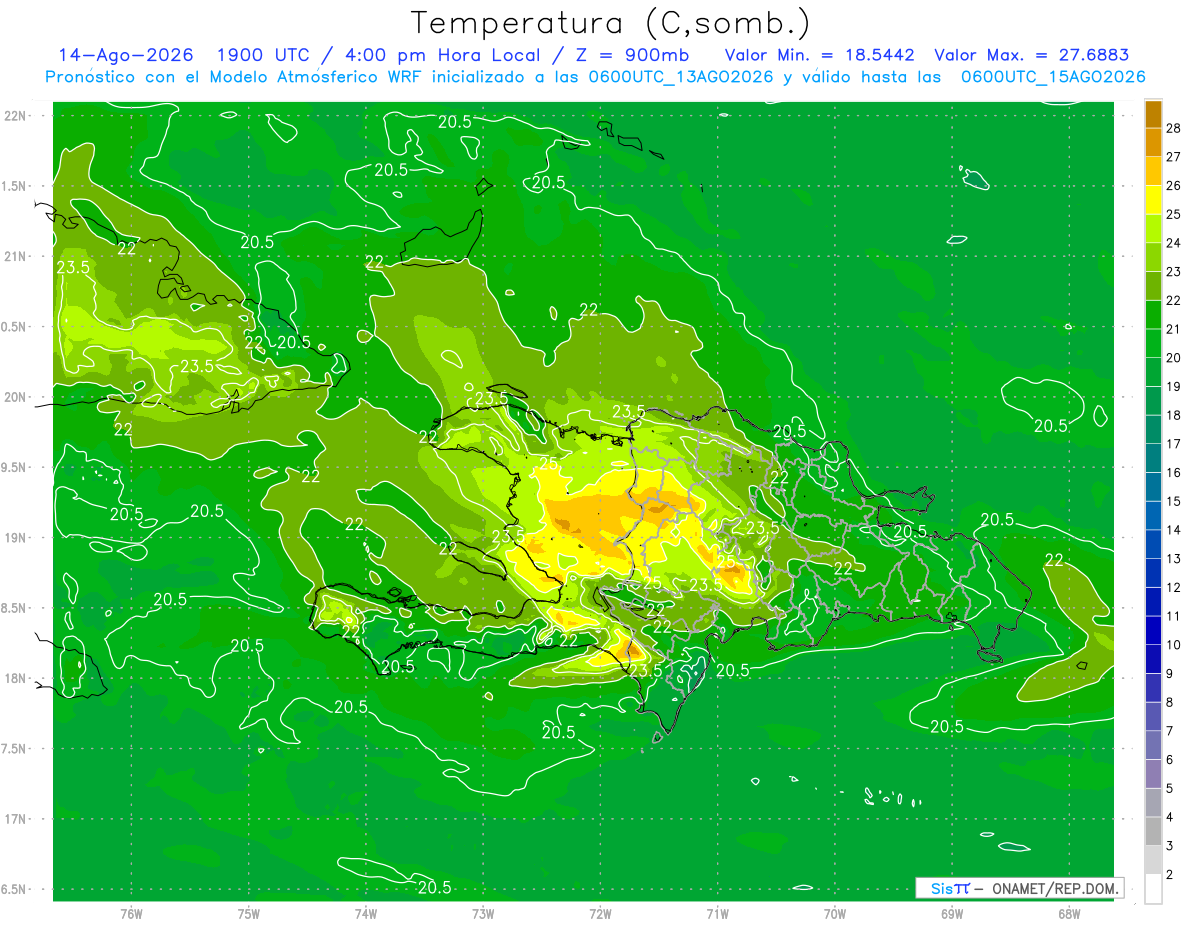Click the "76W" longitude axis label
The image size is (1200, 927).
pos(131,913)
